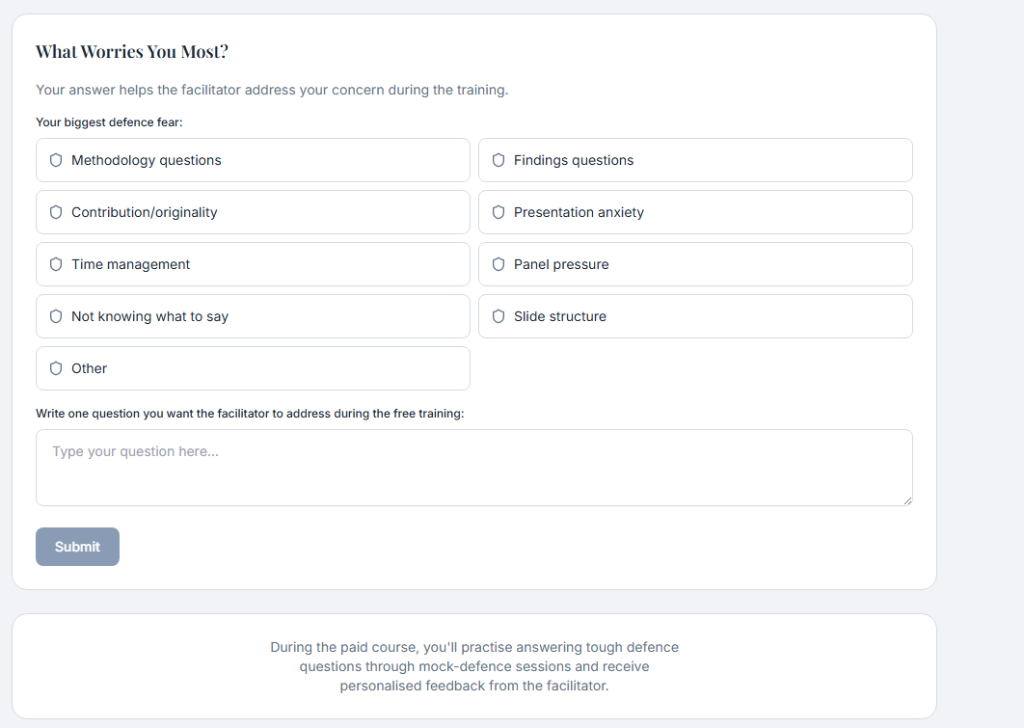Click the Your biggest defence fear label
The width and height of the screenshot is (1024, 728).
109,122
